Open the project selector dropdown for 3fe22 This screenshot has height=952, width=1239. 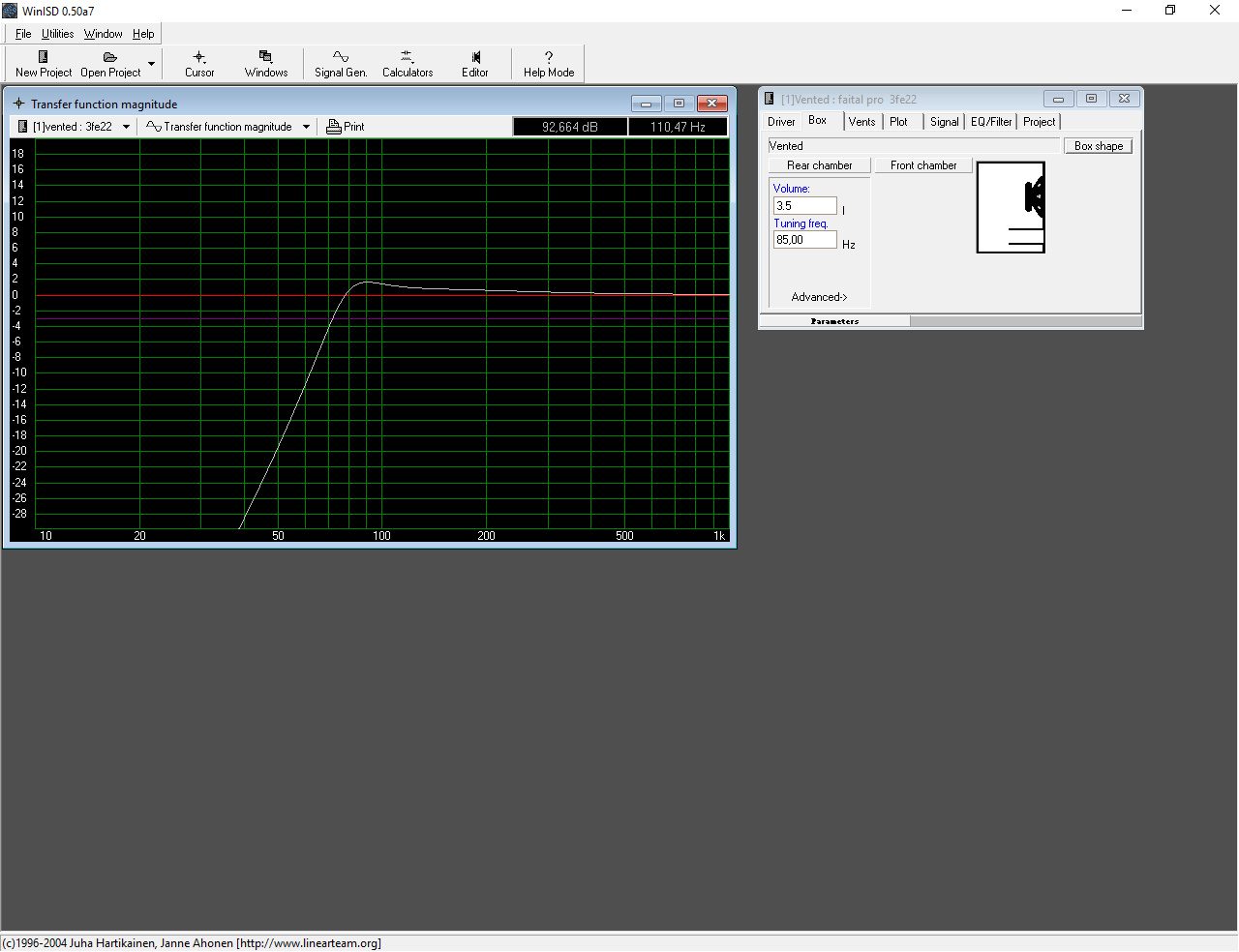(126, 127)
